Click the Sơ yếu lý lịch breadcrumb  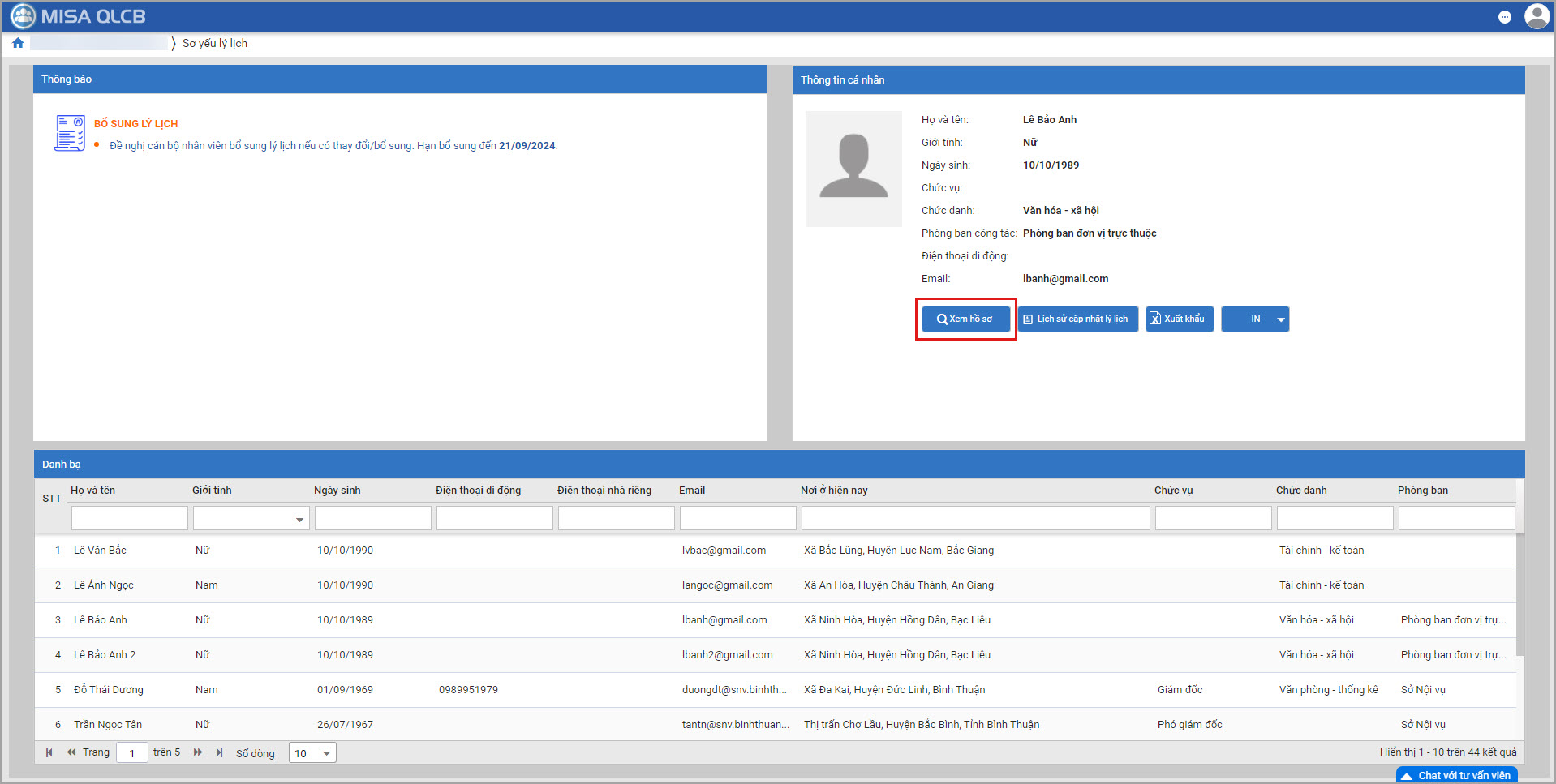pyautogui.click(x=215, y=44)
